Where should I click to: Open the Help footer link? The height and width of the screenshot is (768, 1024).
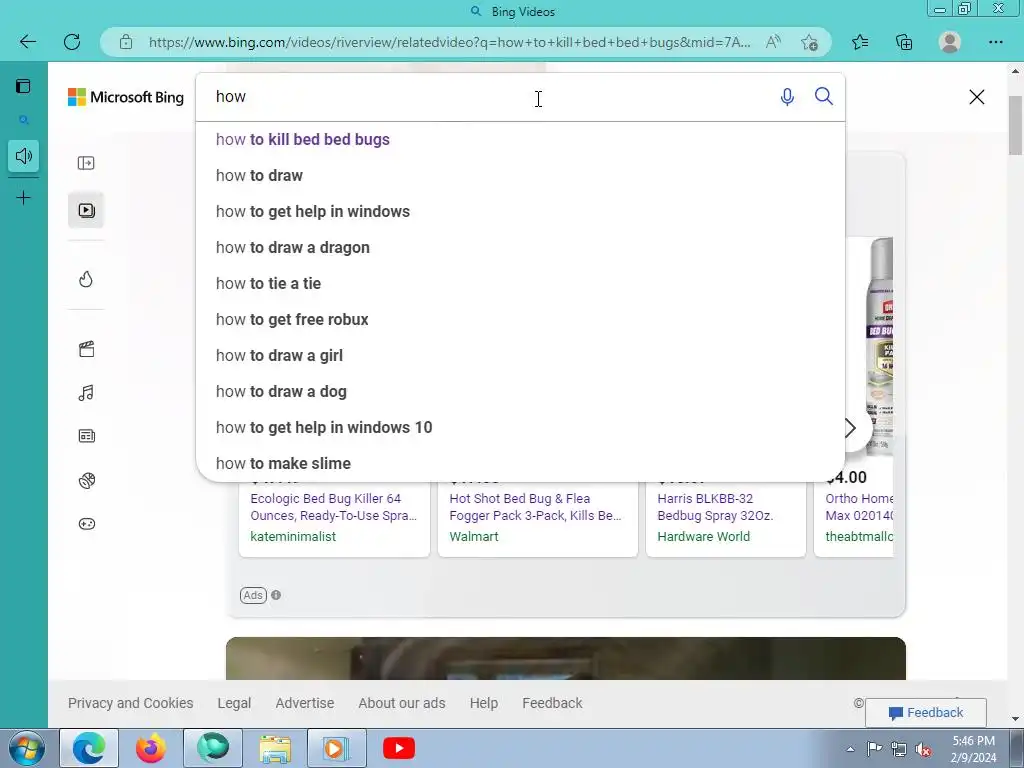pos(483,703)
